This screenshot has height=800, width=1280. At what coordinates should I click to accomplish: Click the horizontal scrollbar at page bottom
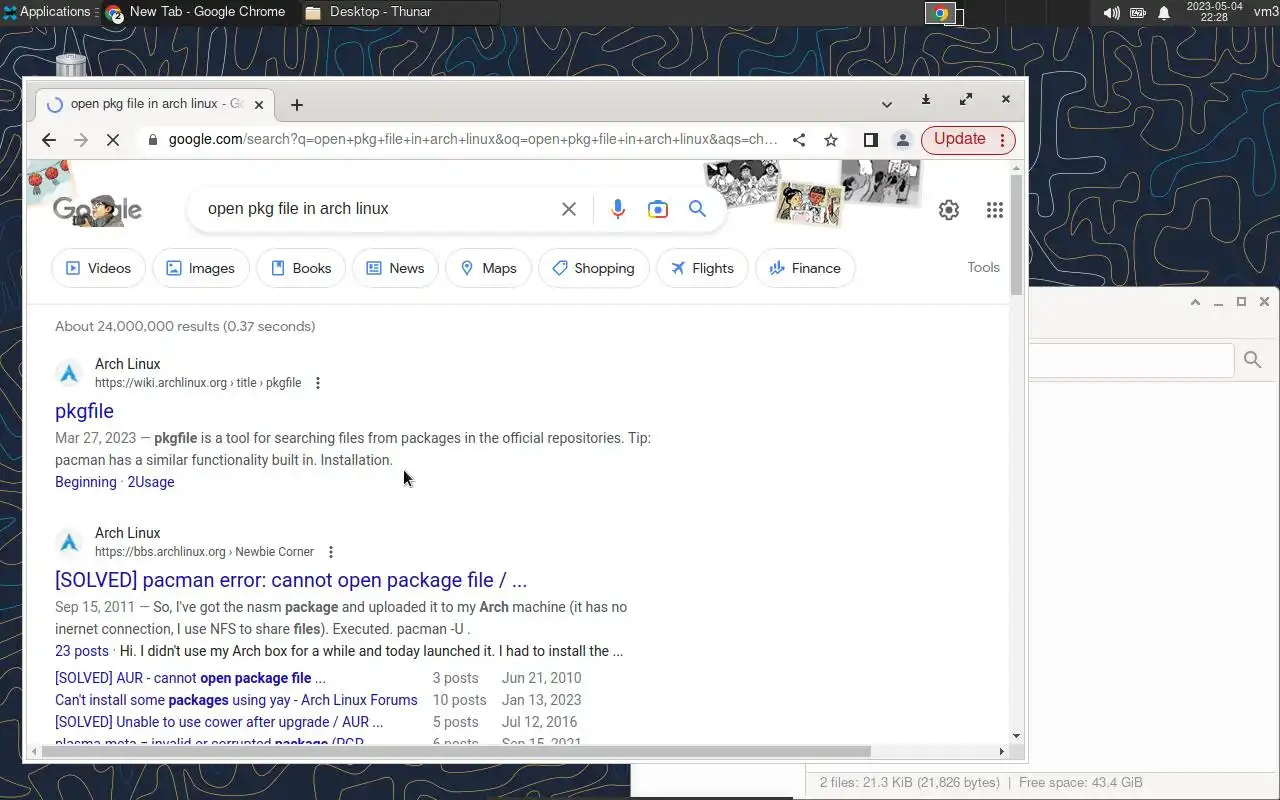click(456, 751)
